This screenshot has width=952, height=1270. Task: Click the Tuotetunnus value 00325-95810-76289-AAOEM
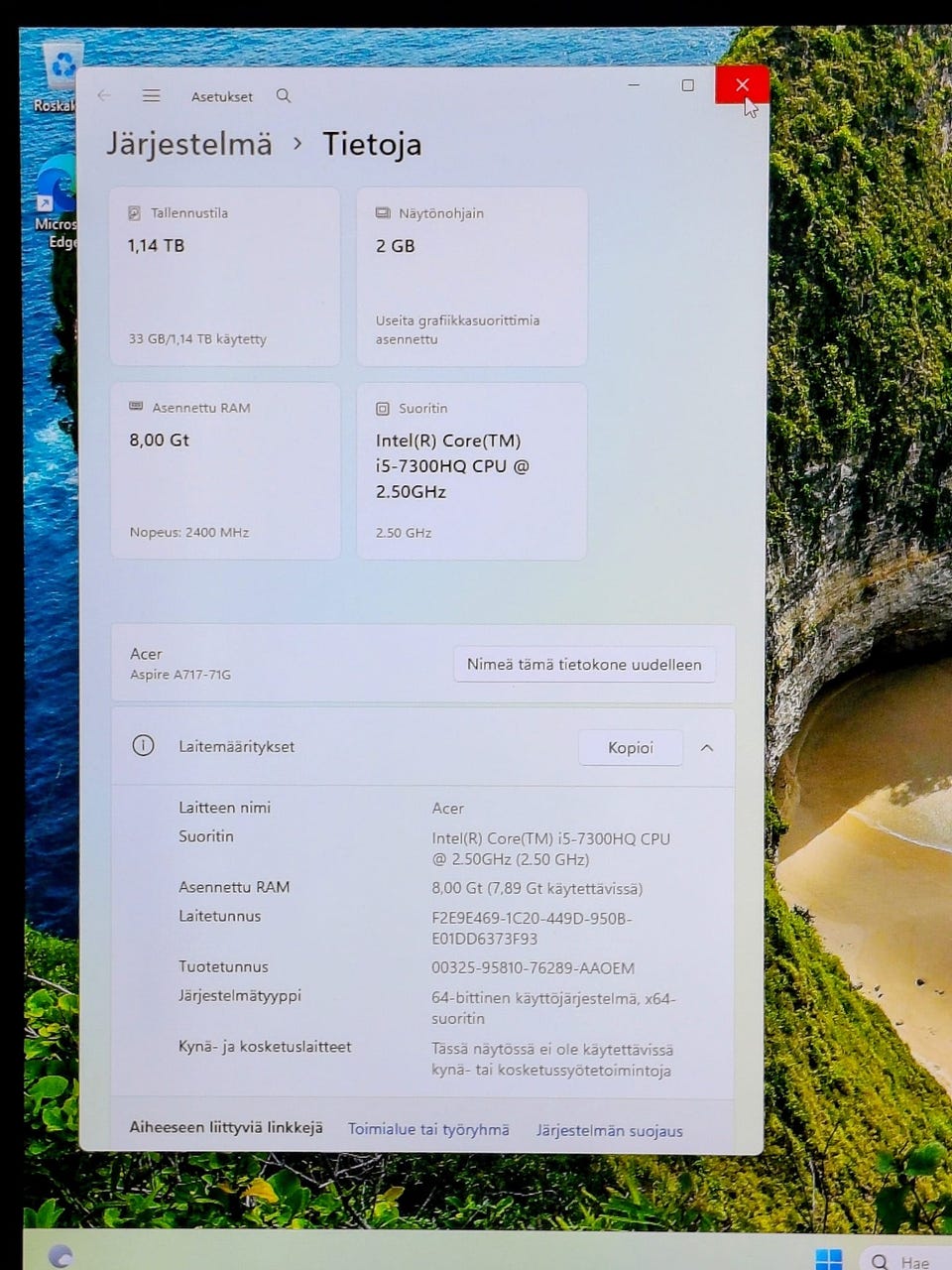(x=533, y=967)
